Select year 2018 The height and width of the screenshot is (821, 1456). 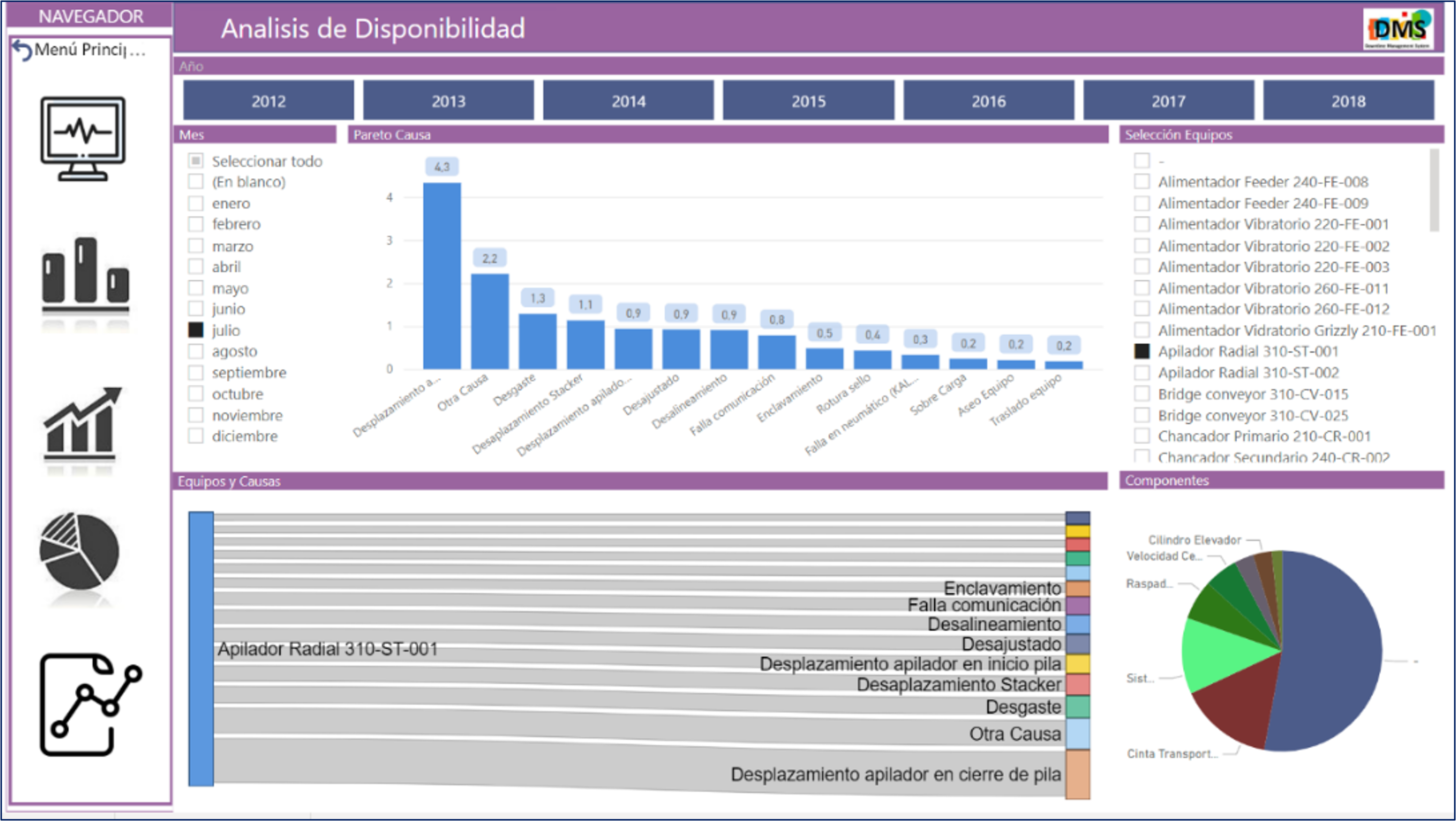1349,101
